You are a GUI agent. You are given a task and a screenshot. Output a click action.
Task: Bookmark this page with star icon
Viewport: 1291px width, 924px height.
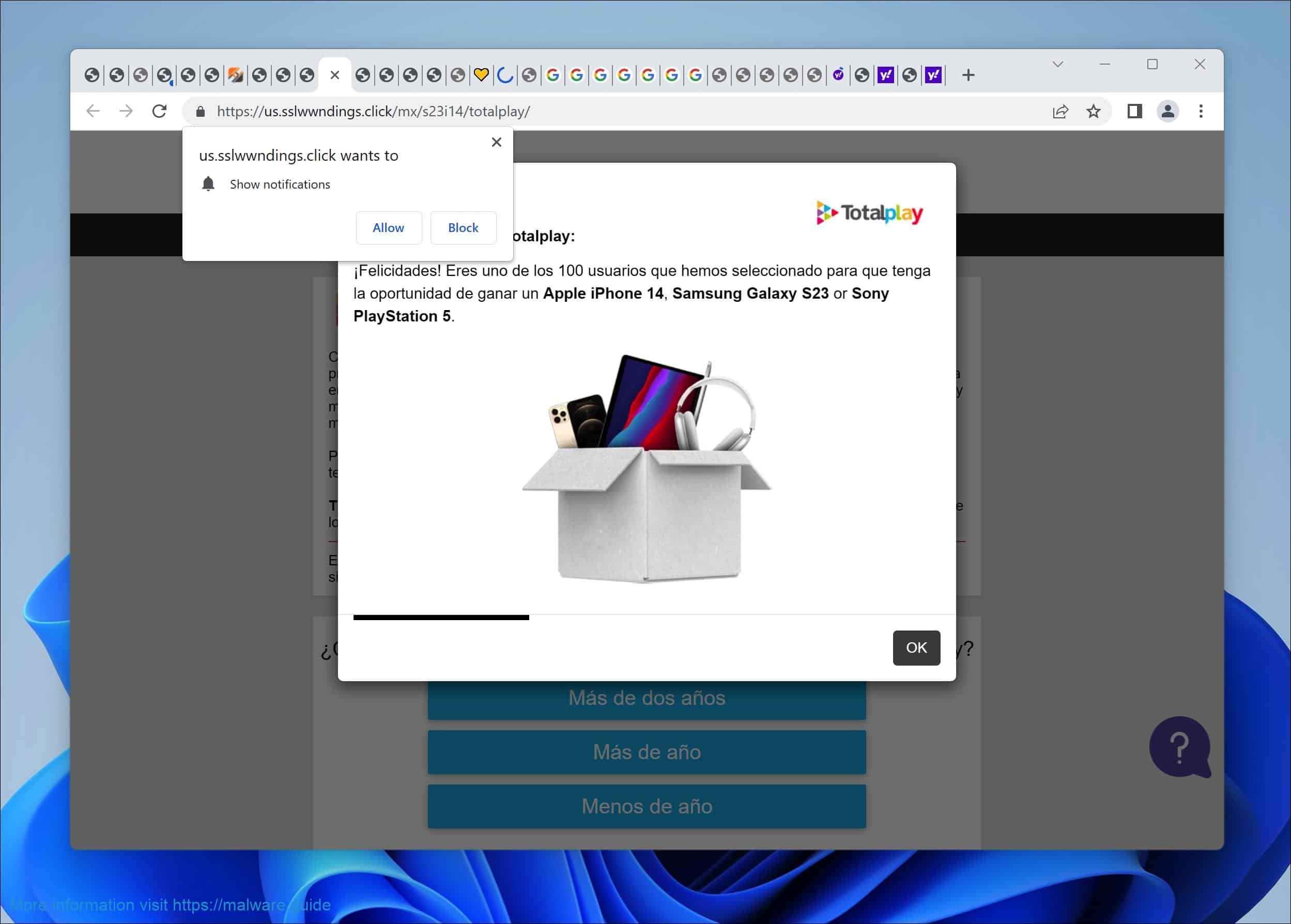pyautogui.click(x=1093, y=111)
